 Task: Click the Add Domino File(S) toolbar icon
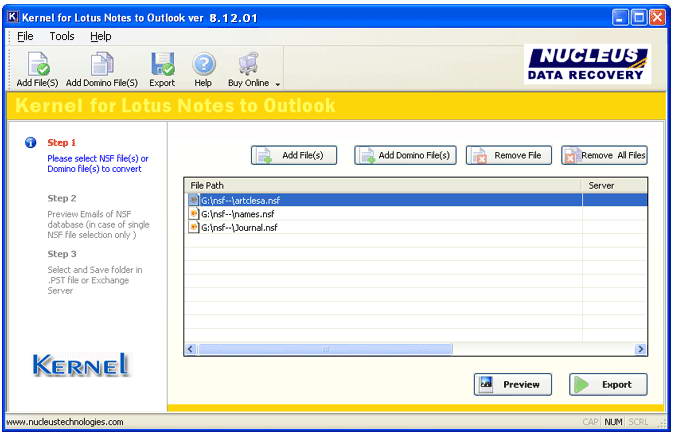tap(102, 64)
